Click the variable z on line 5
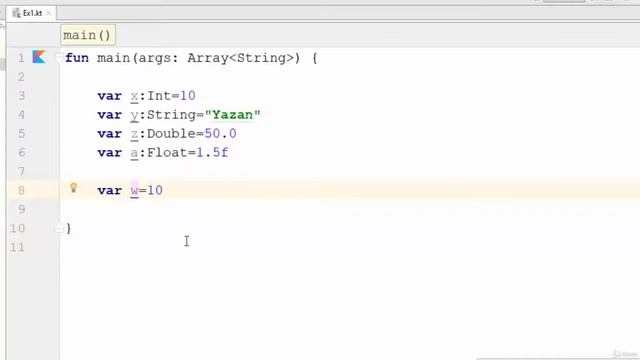This screenshot has height=360, width=640. 134,134
